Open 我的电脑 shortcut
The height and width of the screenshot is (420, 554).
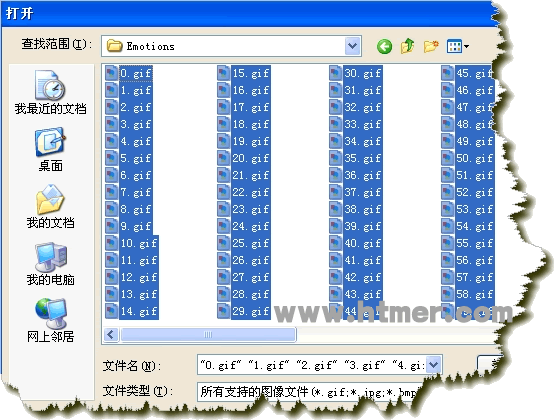50,264
